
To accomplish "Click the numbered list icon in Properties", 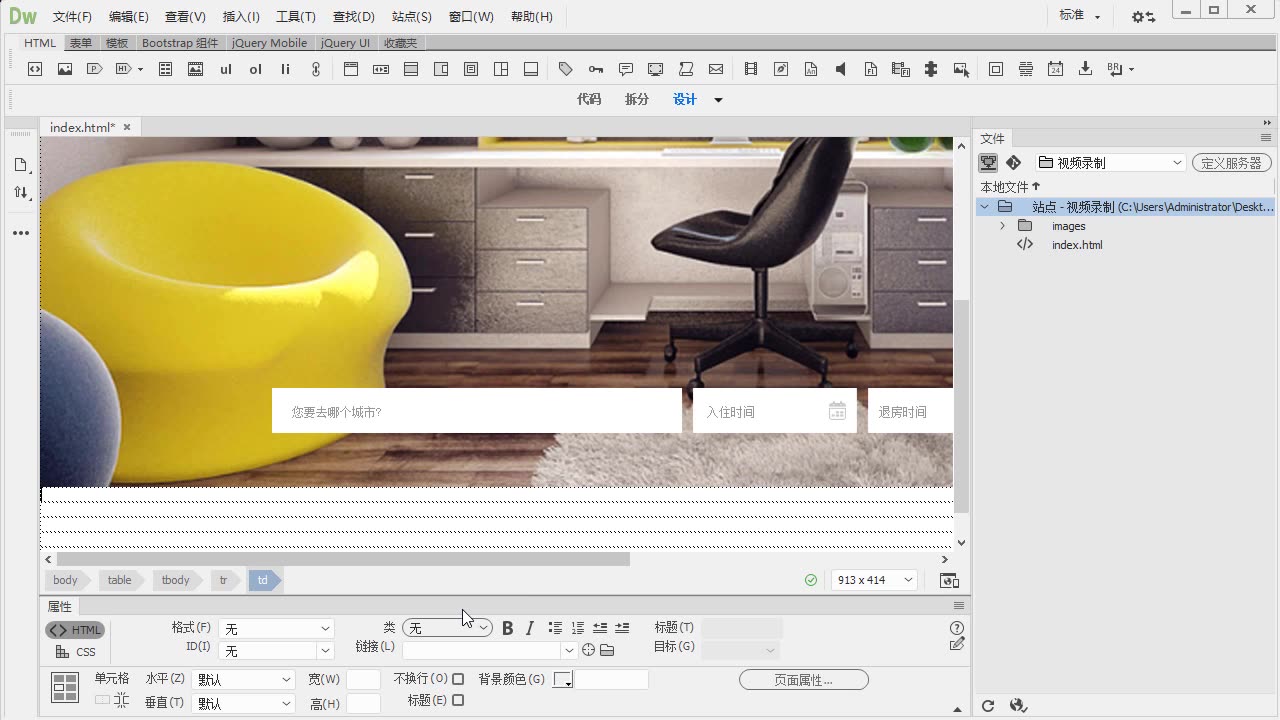I will [x=578, y=628].
